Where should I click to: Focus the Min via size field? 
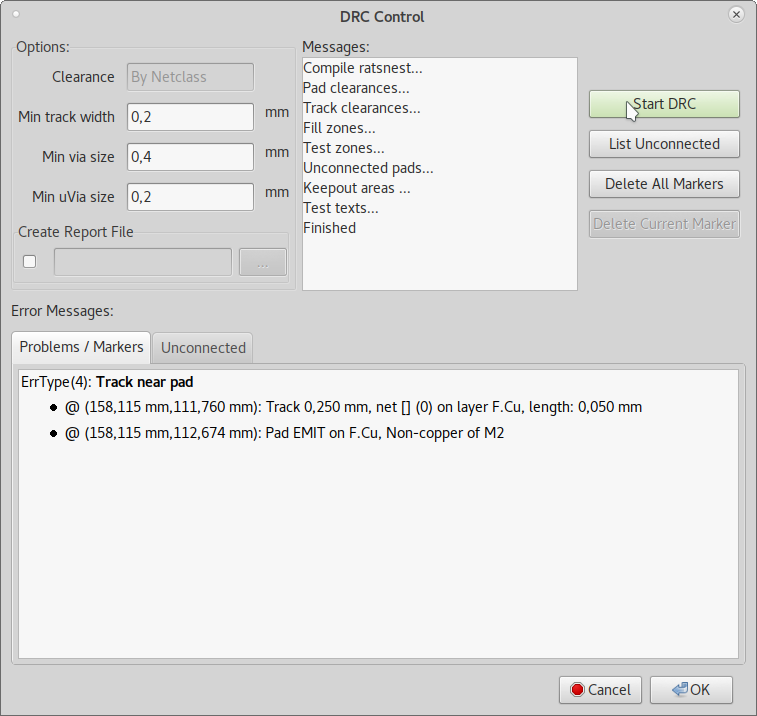pos(190,157)
